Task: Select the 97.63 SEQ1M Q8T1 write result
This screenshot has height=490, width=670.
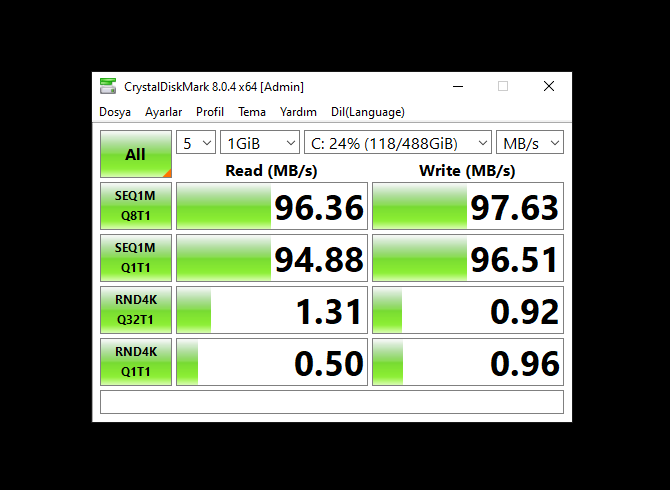Action: [468, 206]
